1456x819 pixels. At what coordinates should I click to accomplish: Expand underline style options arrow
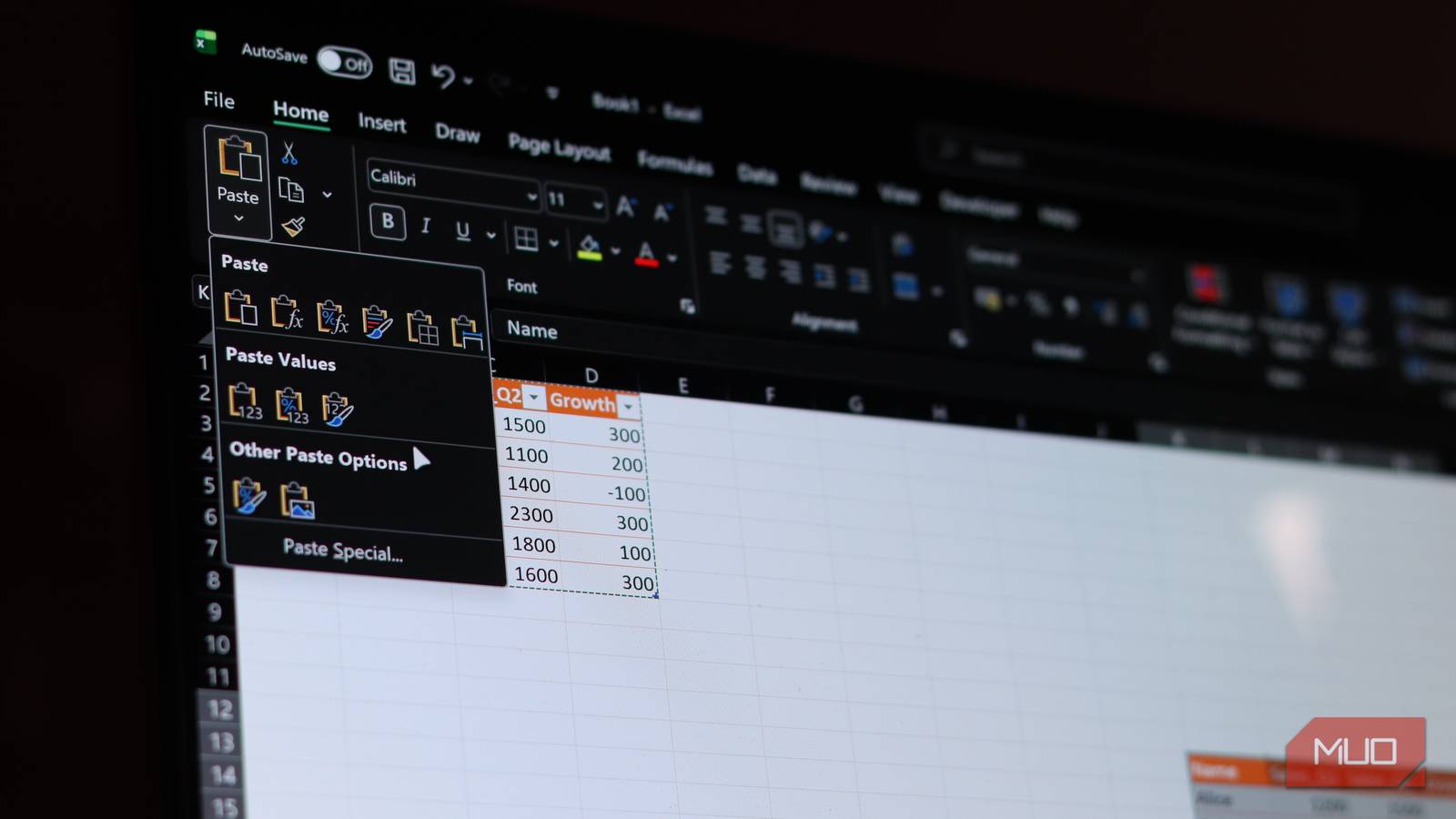coord(490,236)
